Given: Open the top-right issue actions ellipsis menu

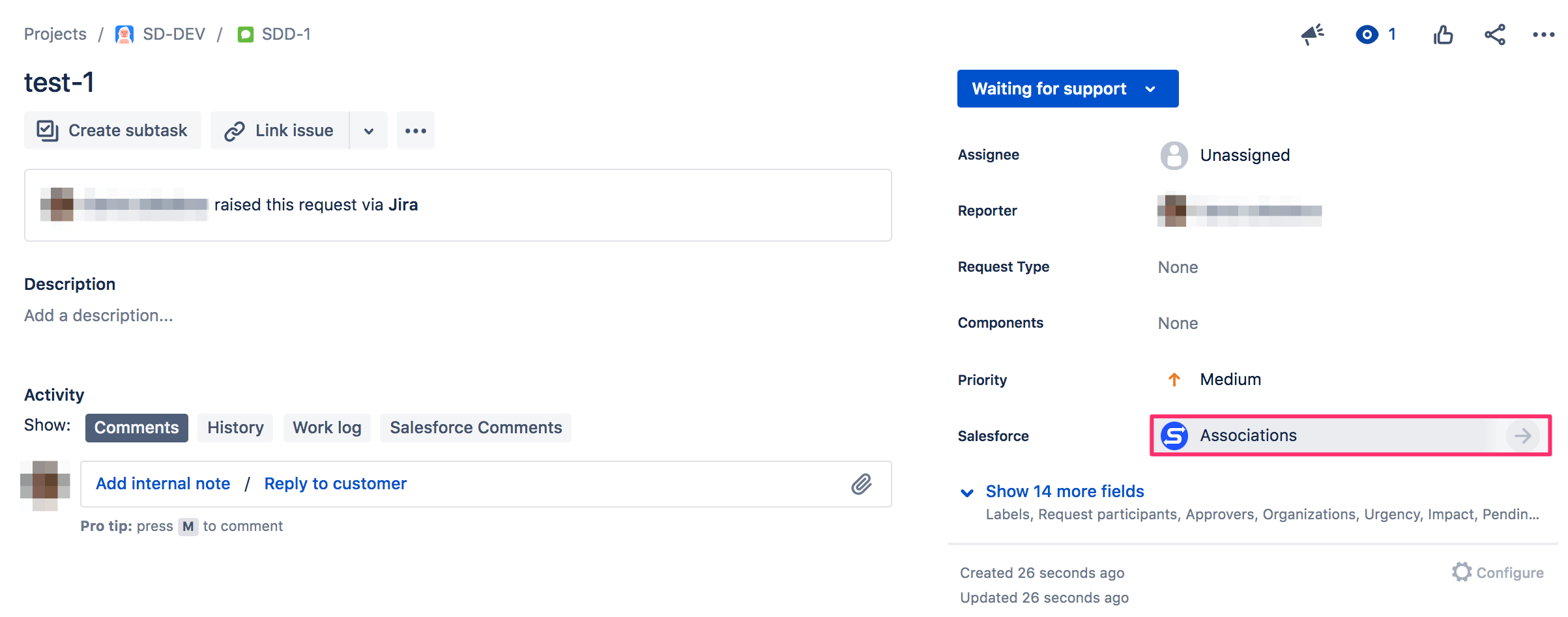Looking at the screenshot, I should coord(1543,35).
